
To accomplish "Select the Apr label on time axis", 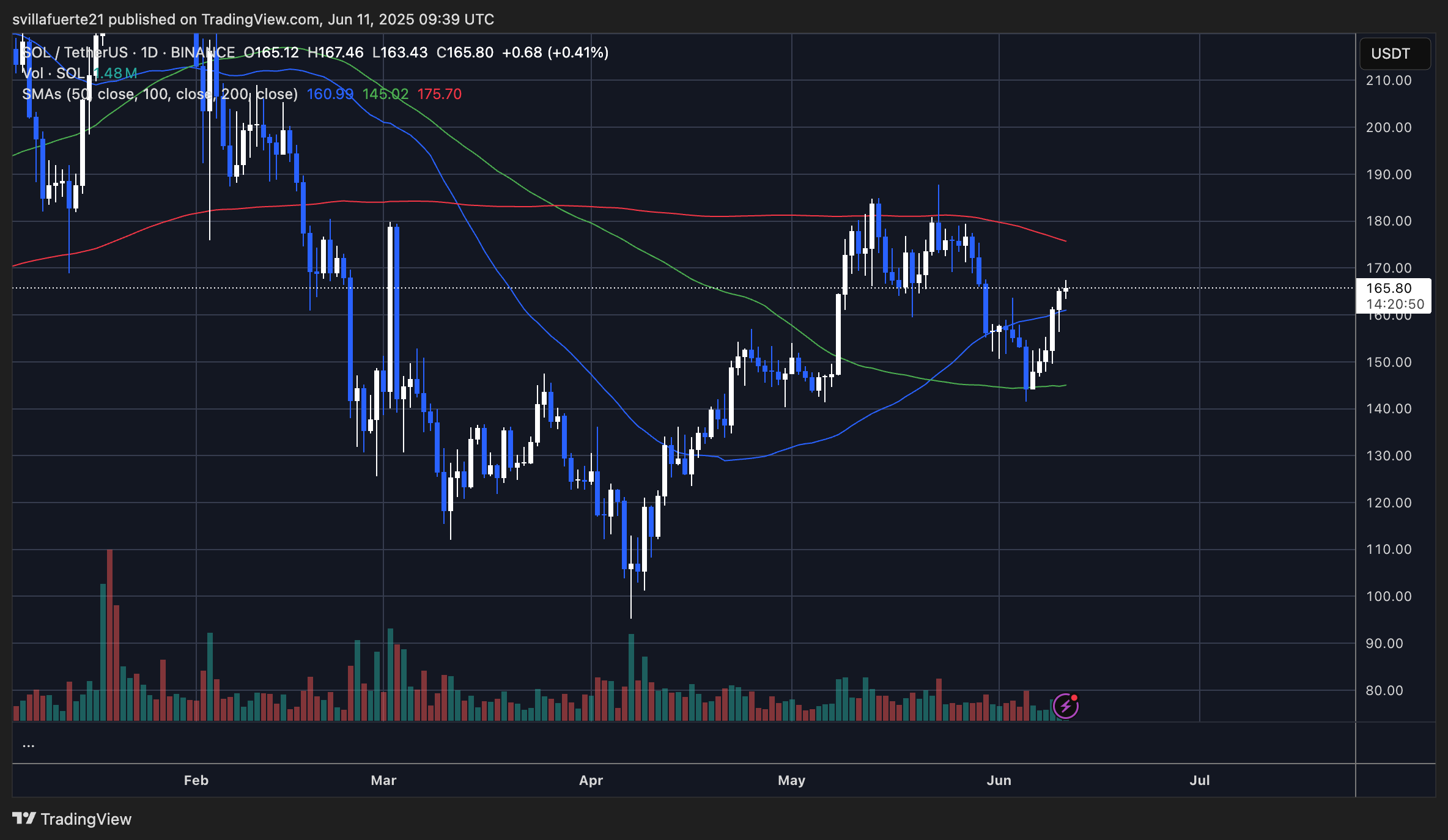I will (591, 781).
